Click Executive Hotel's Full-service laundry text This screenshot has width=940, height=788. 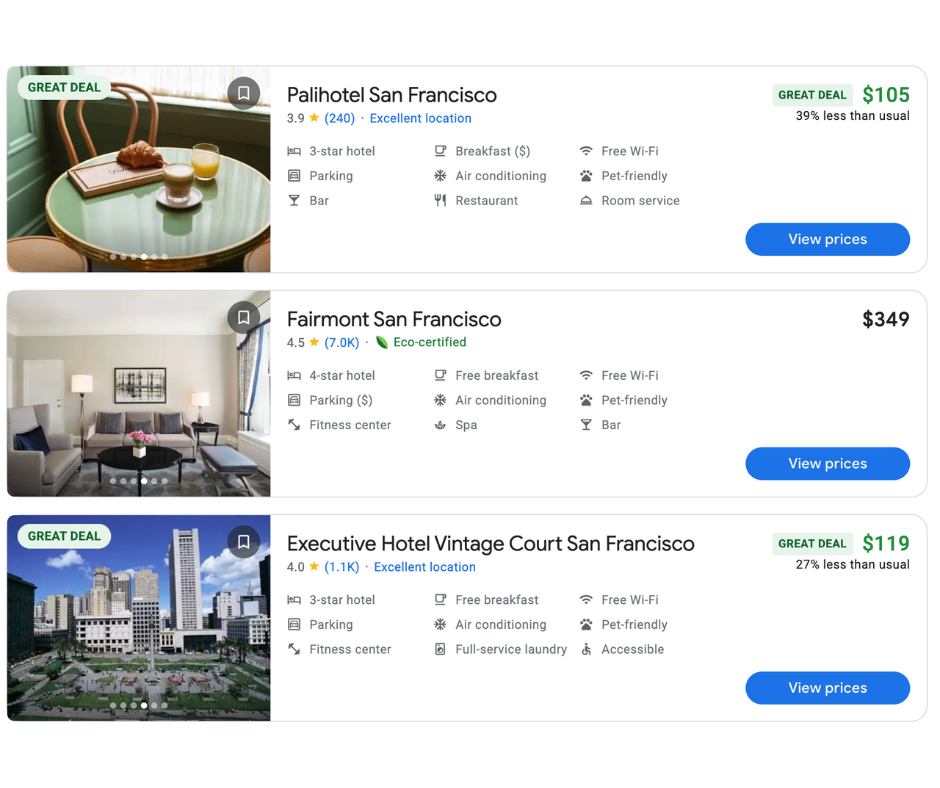[511, 649]
